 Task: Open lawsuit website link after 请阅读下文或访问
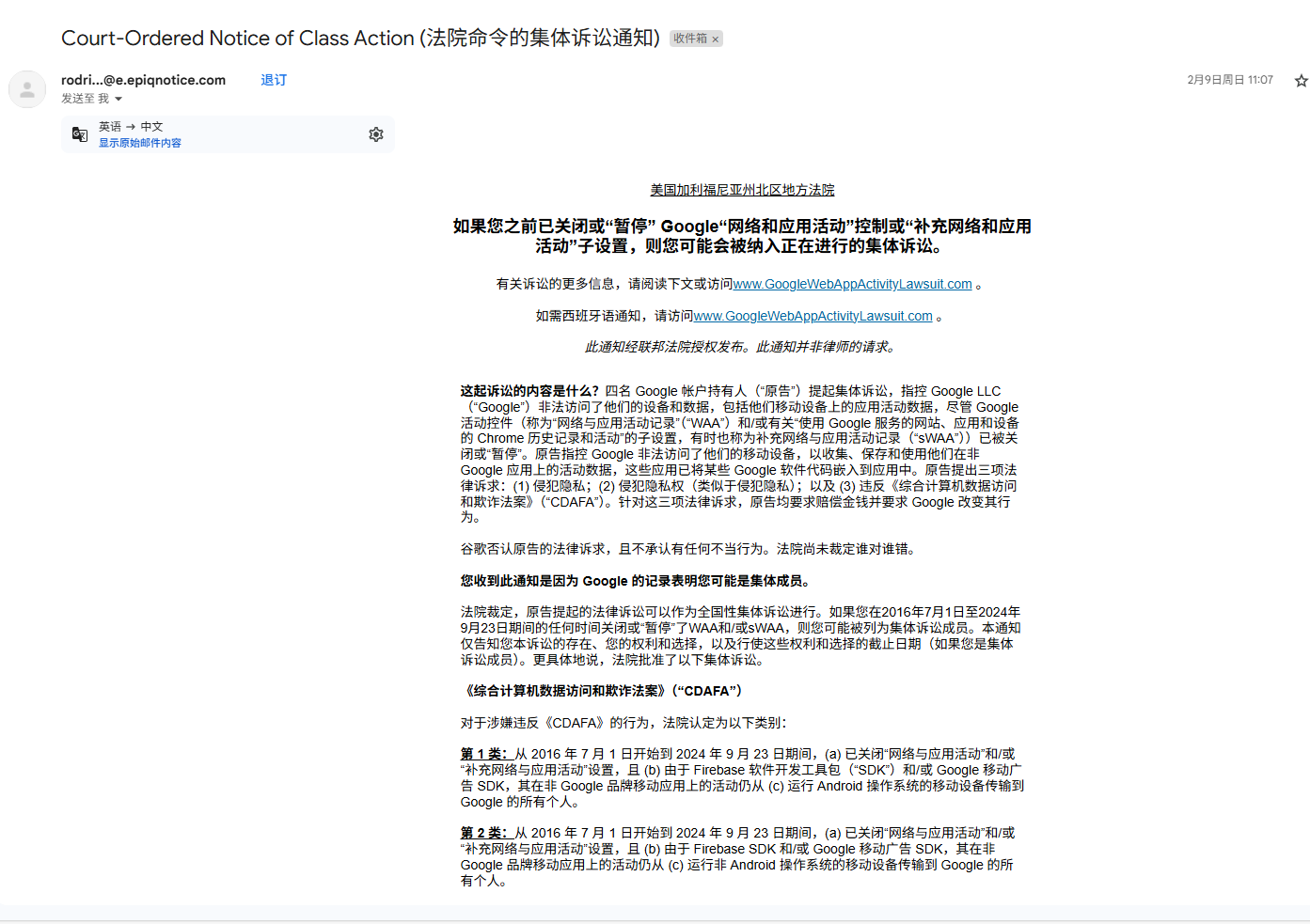tap(852, 284)
